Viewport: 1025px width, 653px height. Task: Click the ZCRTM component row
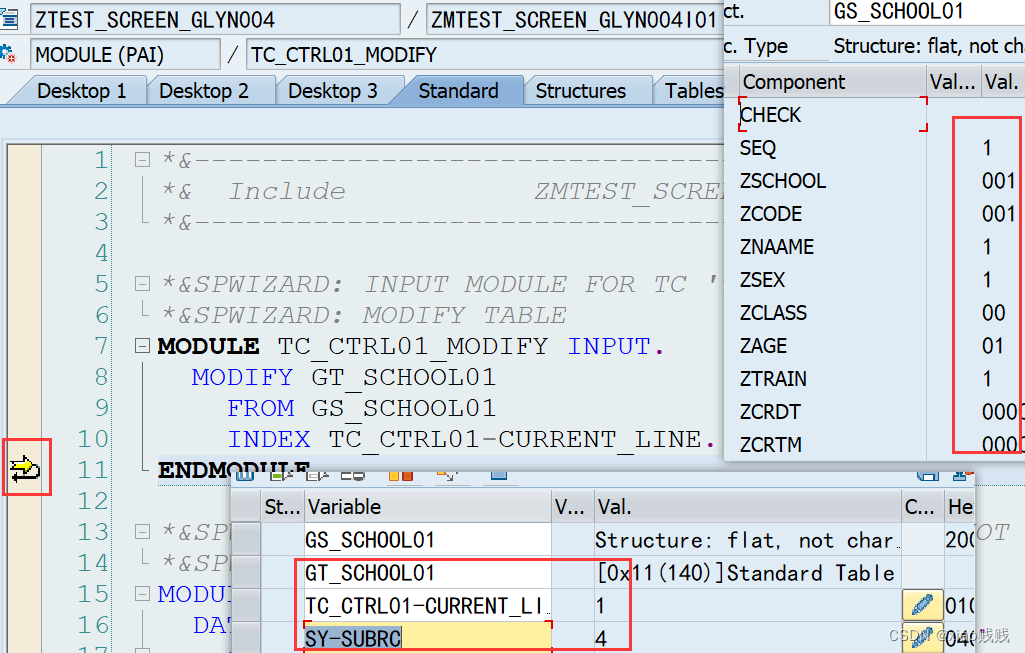click(833, 444)
